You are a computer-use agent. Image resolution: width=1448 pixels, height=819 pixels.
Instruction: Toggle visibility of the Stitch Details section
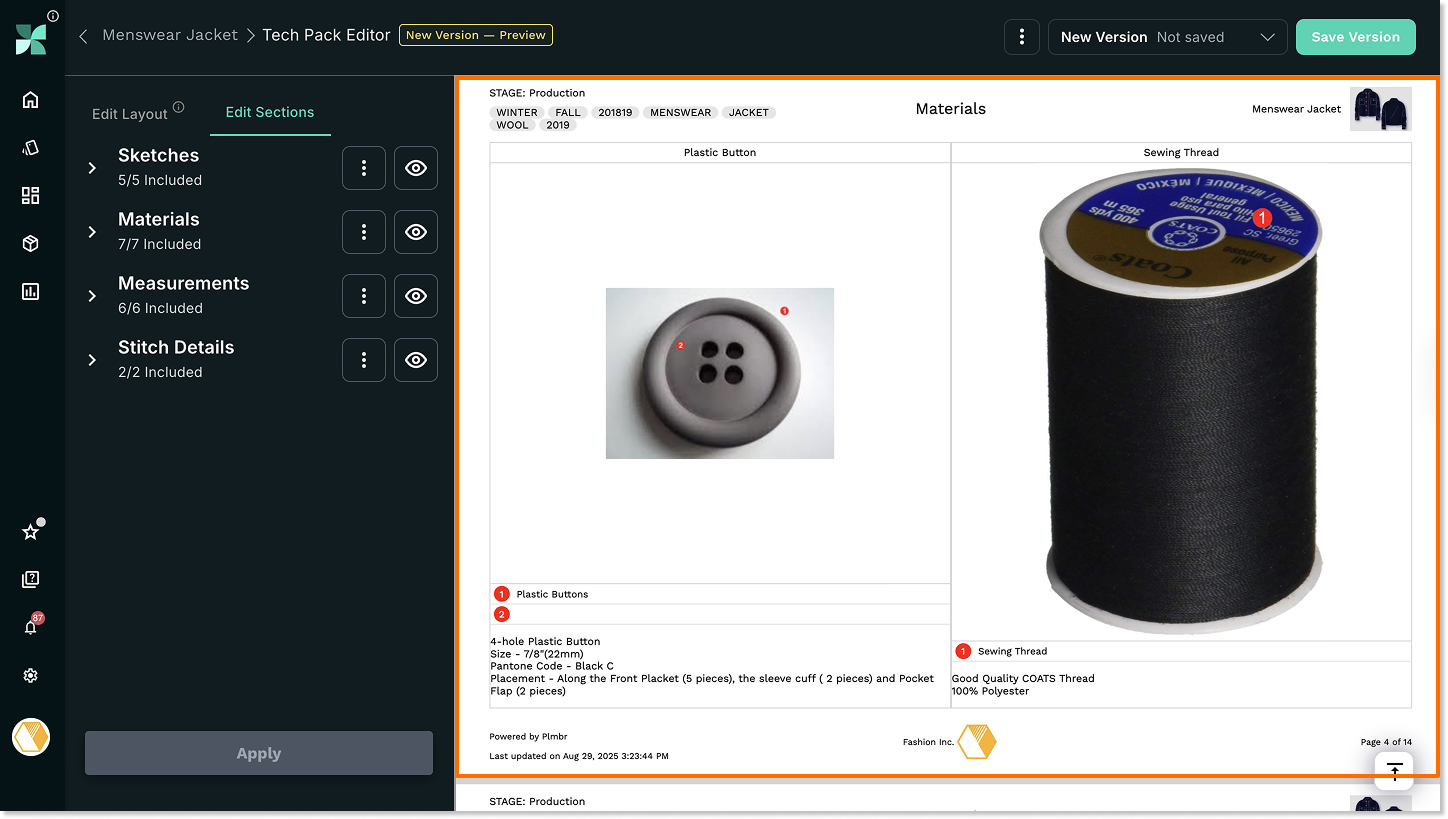(x=415, y=360)
